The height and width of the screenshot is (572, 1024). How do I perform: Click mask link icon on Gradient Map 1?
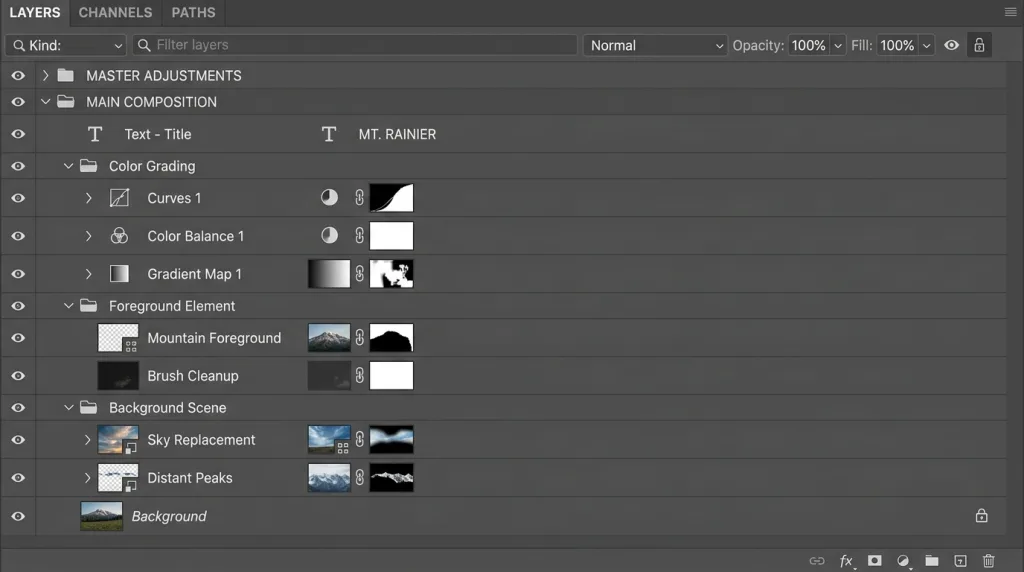pyautogui.click(x=360, y=274)
